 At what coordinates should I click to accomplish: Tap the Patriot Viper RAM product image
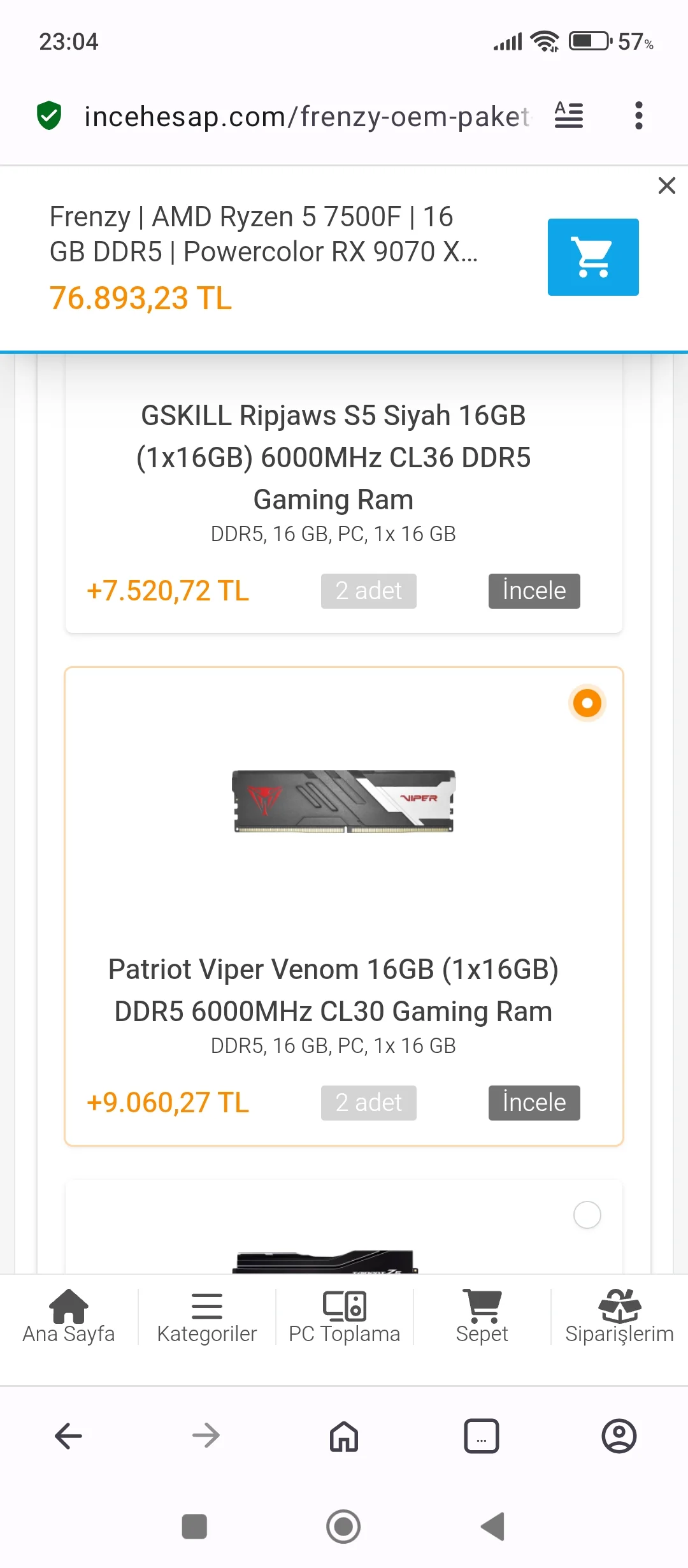click(x=344, y=801)
